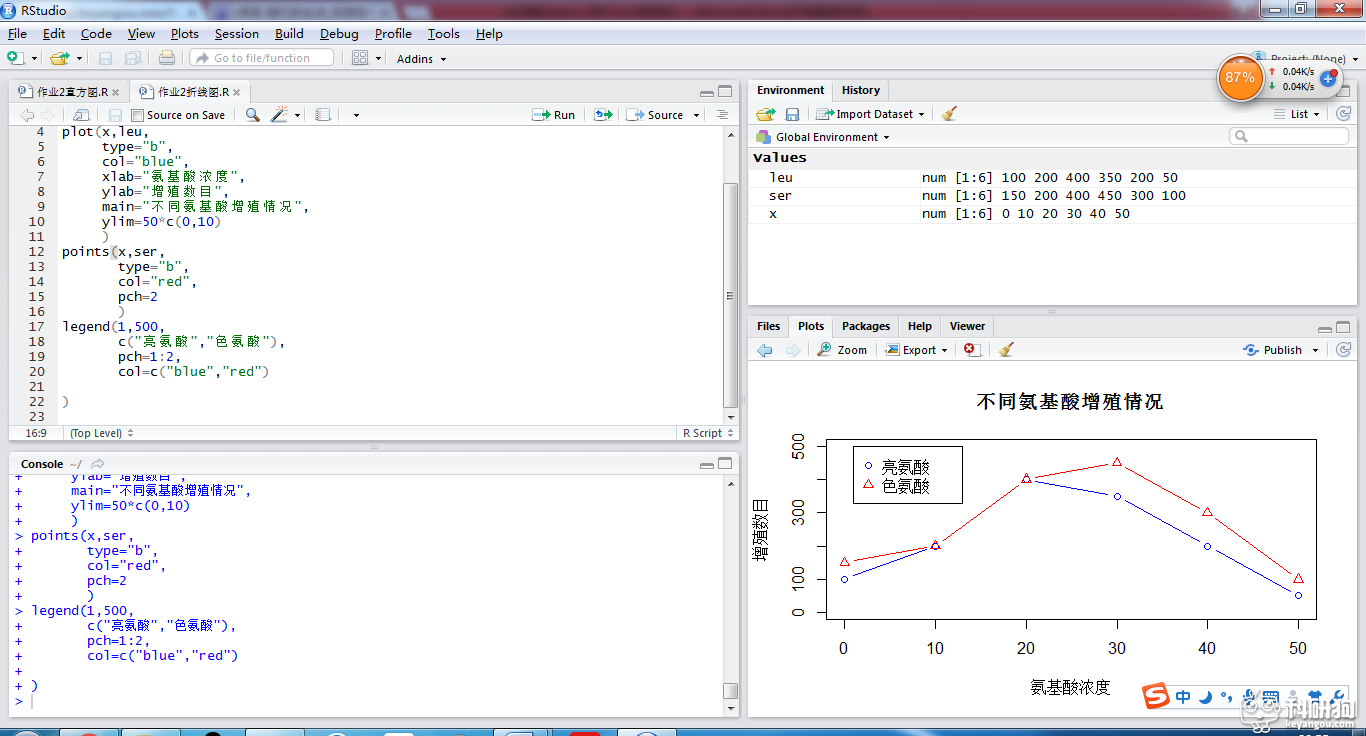Expand recent files arrow beside Open File
The width and height of the screenshot is (1366, 736).
(x=80, y=59)
